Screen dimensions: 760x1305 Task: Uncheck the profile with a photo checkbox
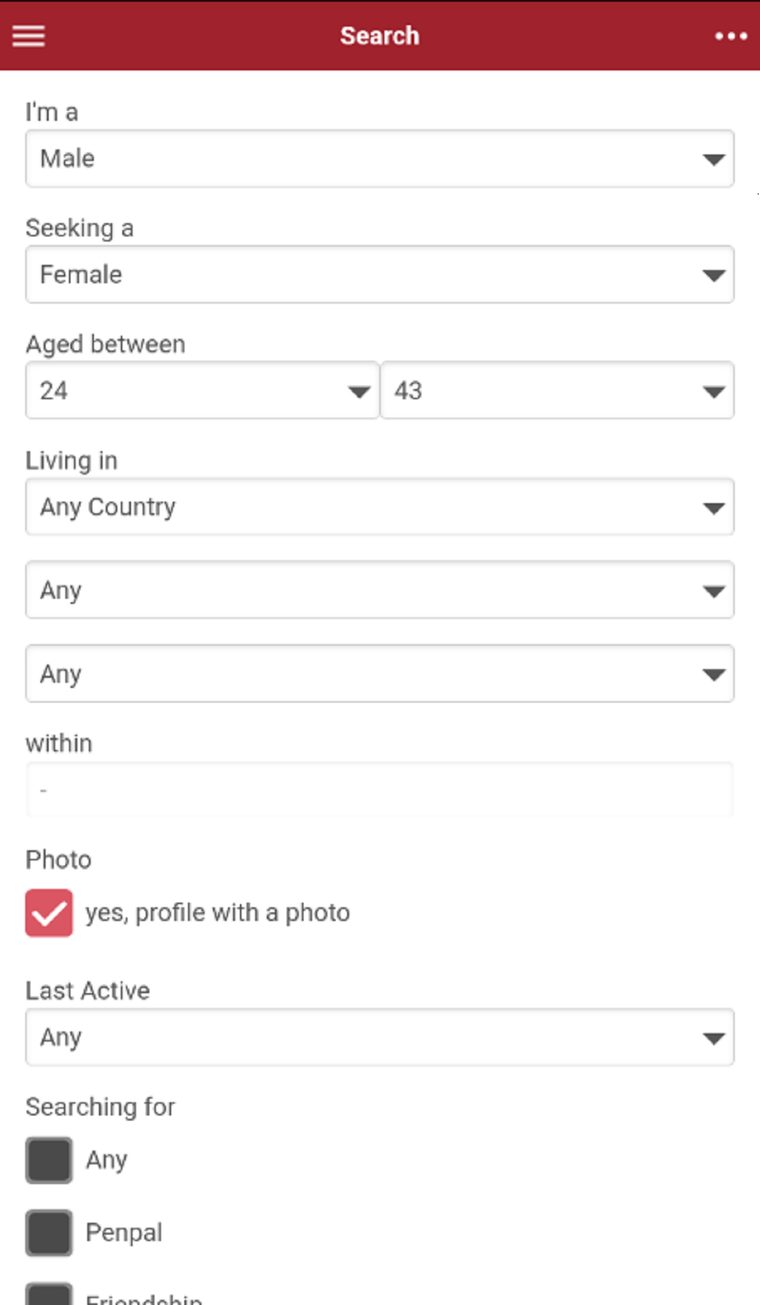tap(49, 913)
